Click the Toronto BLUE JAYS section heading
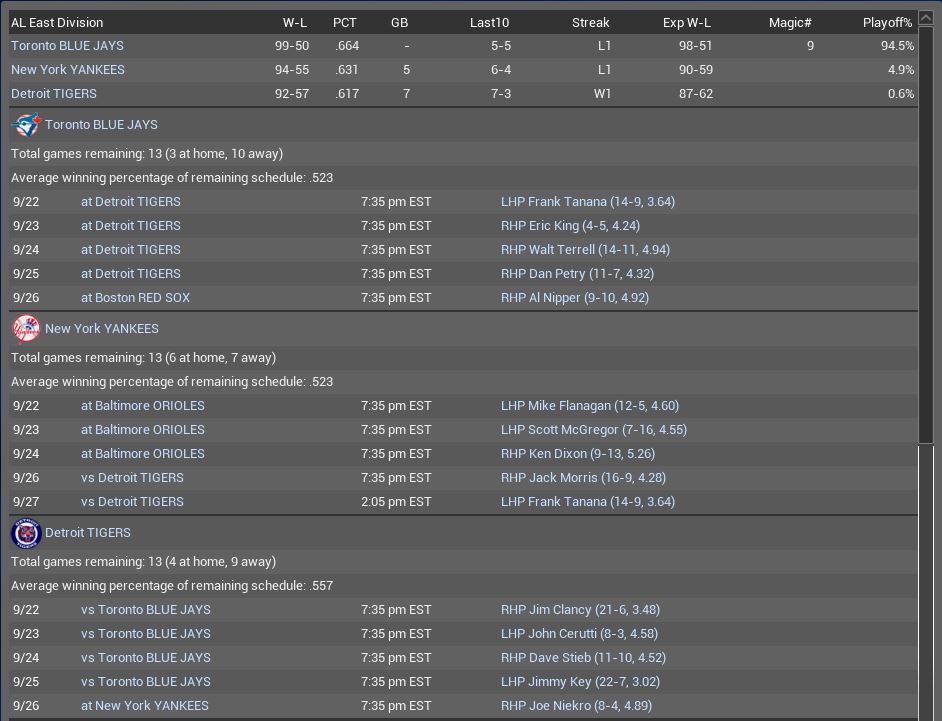Image resolution: width=942 pixels, height=721 pixels. tap(101, 125)
